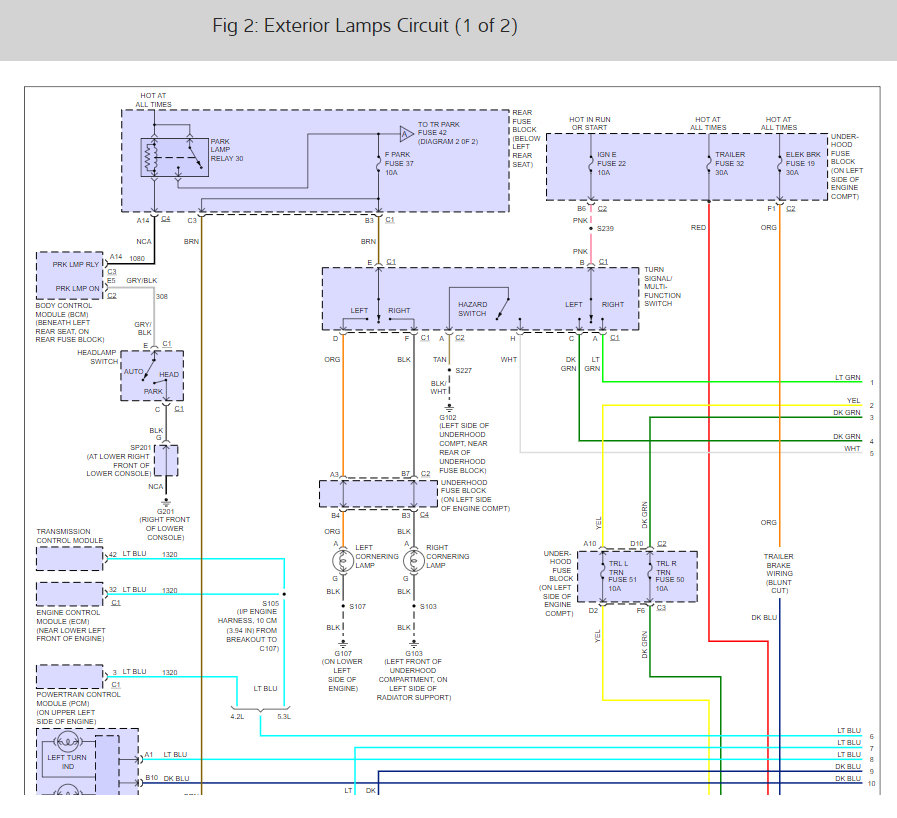
Task: Click the Elek Brk Fuse 19 symbol
Action: [779, 162]
